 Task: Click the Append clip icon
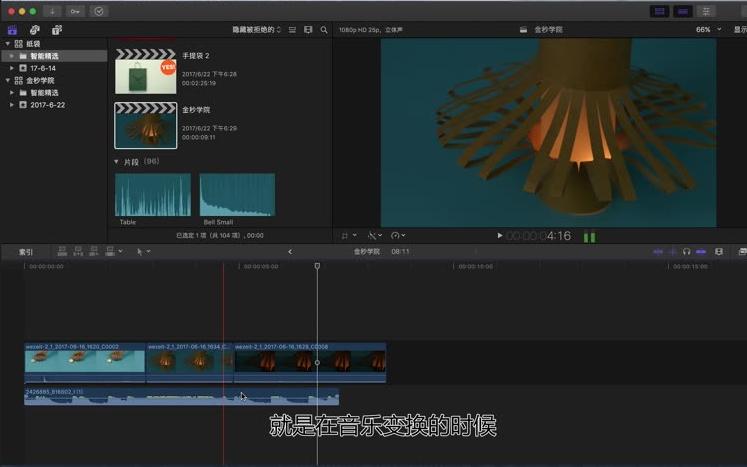point(94,251)
